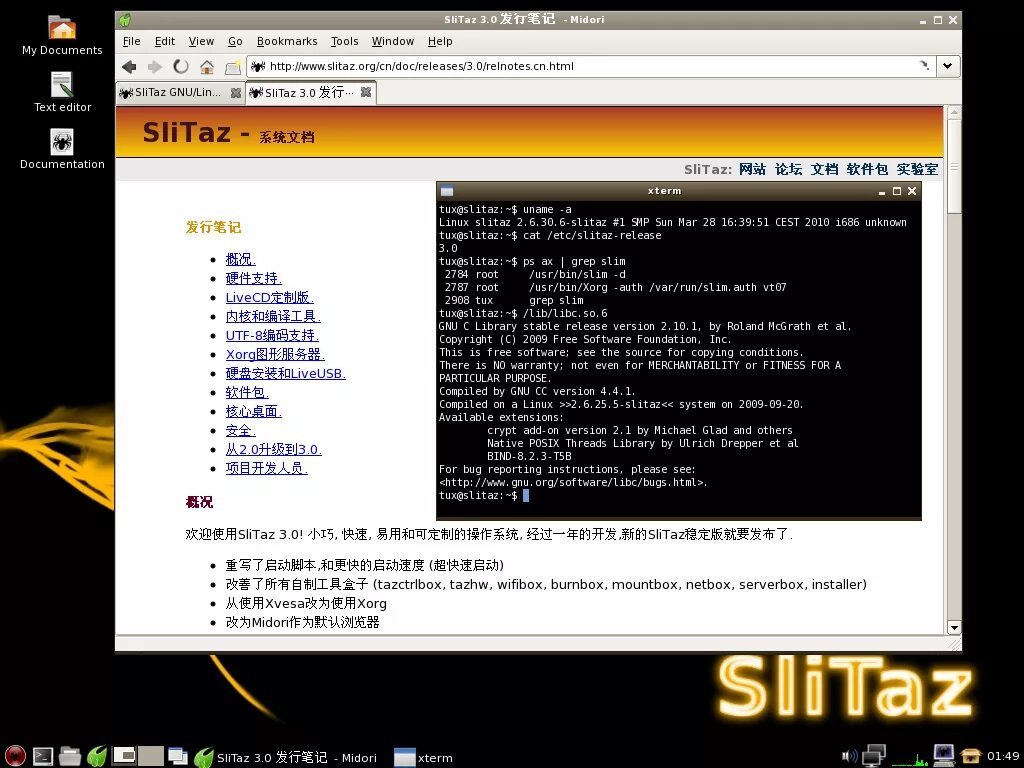Follow the 从2.0升级到3.0 link
Viewport: 1024px width, 768px height.
[x=274, y=449]
